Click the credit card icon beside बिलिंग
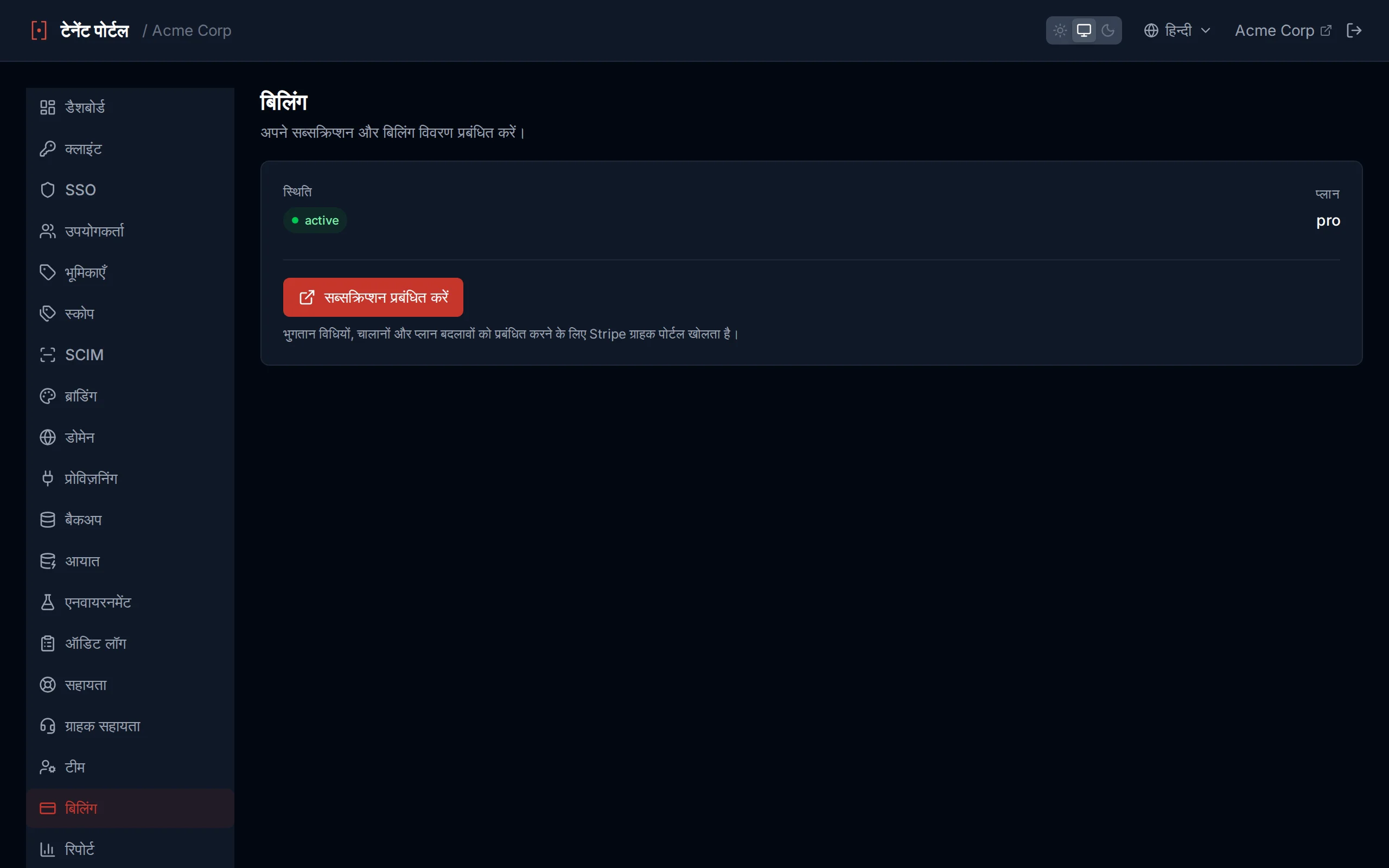This screenshot has width=1389, height=868. pos(48,808)
